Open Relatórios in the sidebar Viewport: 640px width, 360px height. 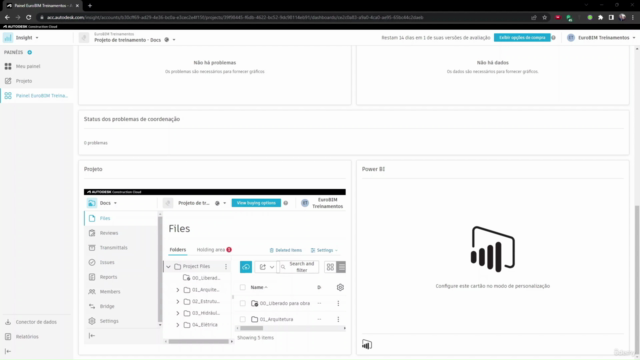(x=27, y=337)
